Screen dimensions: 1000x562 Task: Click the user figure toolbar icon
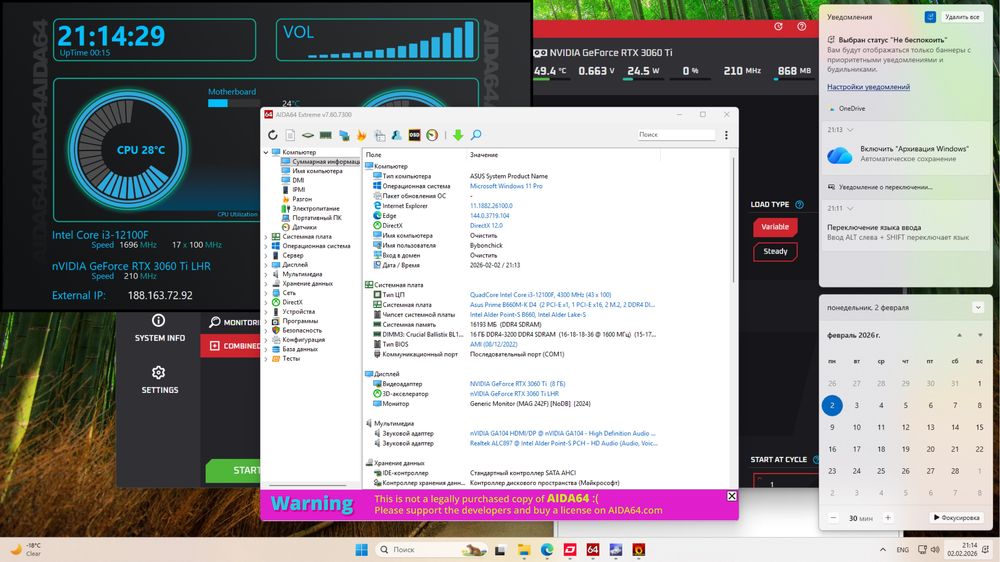[x=397, y=135]
